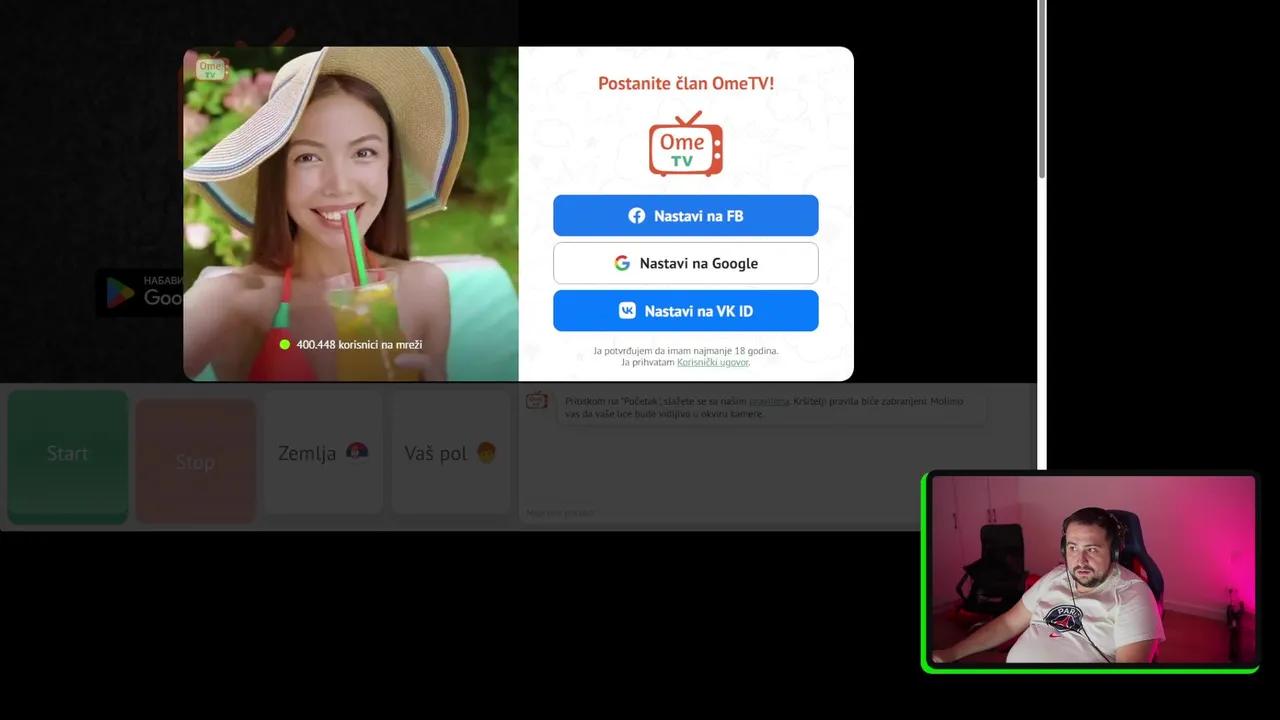Click the '400.448 korisnici na mreži' text

pyautogui.click(x=359, y=344)
